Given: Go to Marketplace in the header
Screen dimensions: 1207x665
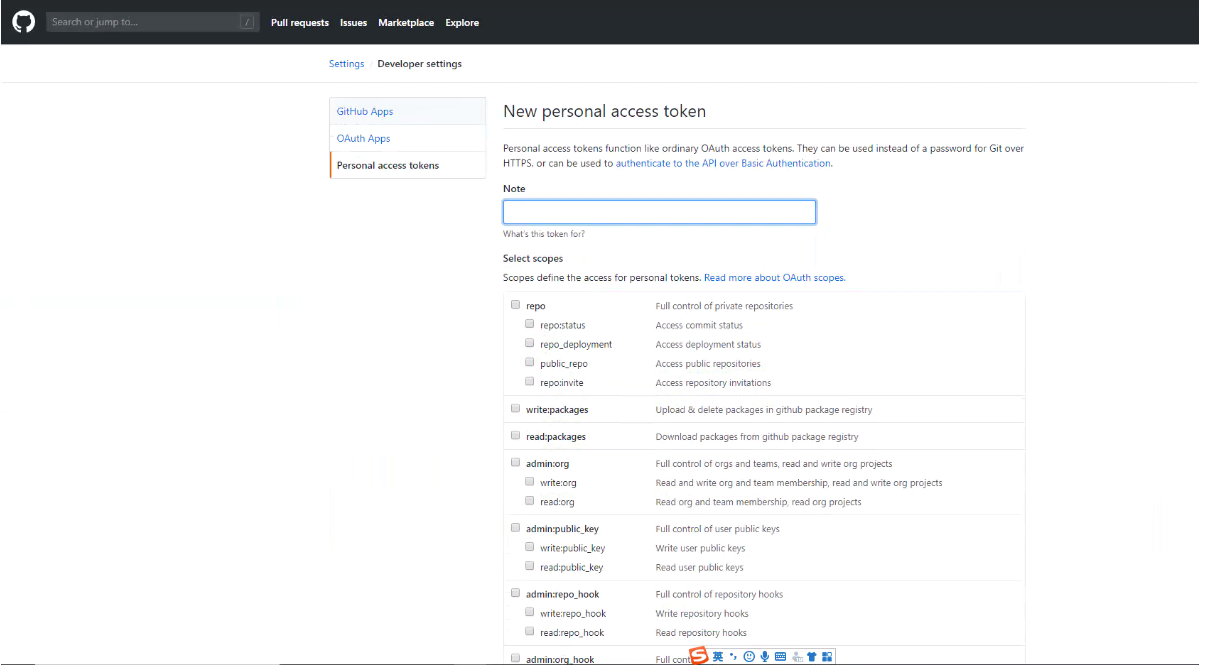Looking at the screenshot, I should [x=406, y=22].
